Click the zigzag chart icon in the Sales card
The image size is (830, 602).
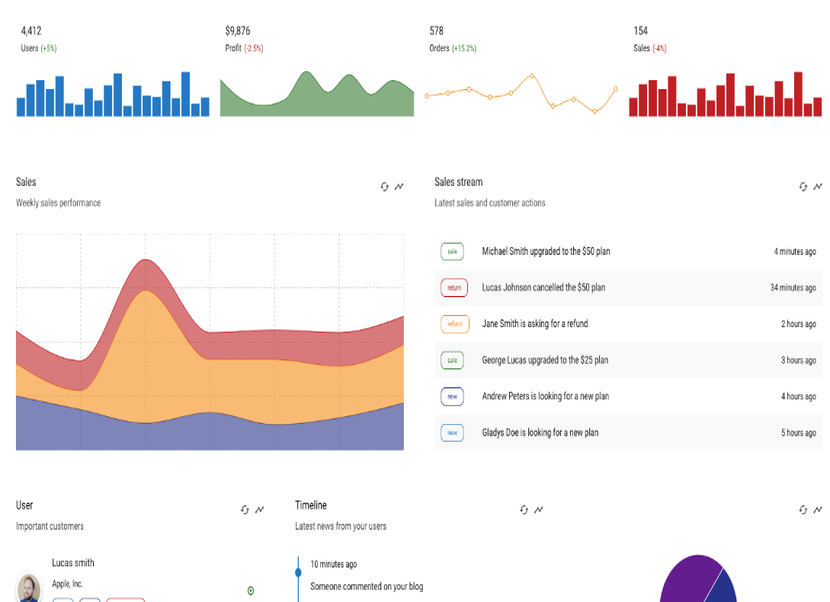coord(399,186)
